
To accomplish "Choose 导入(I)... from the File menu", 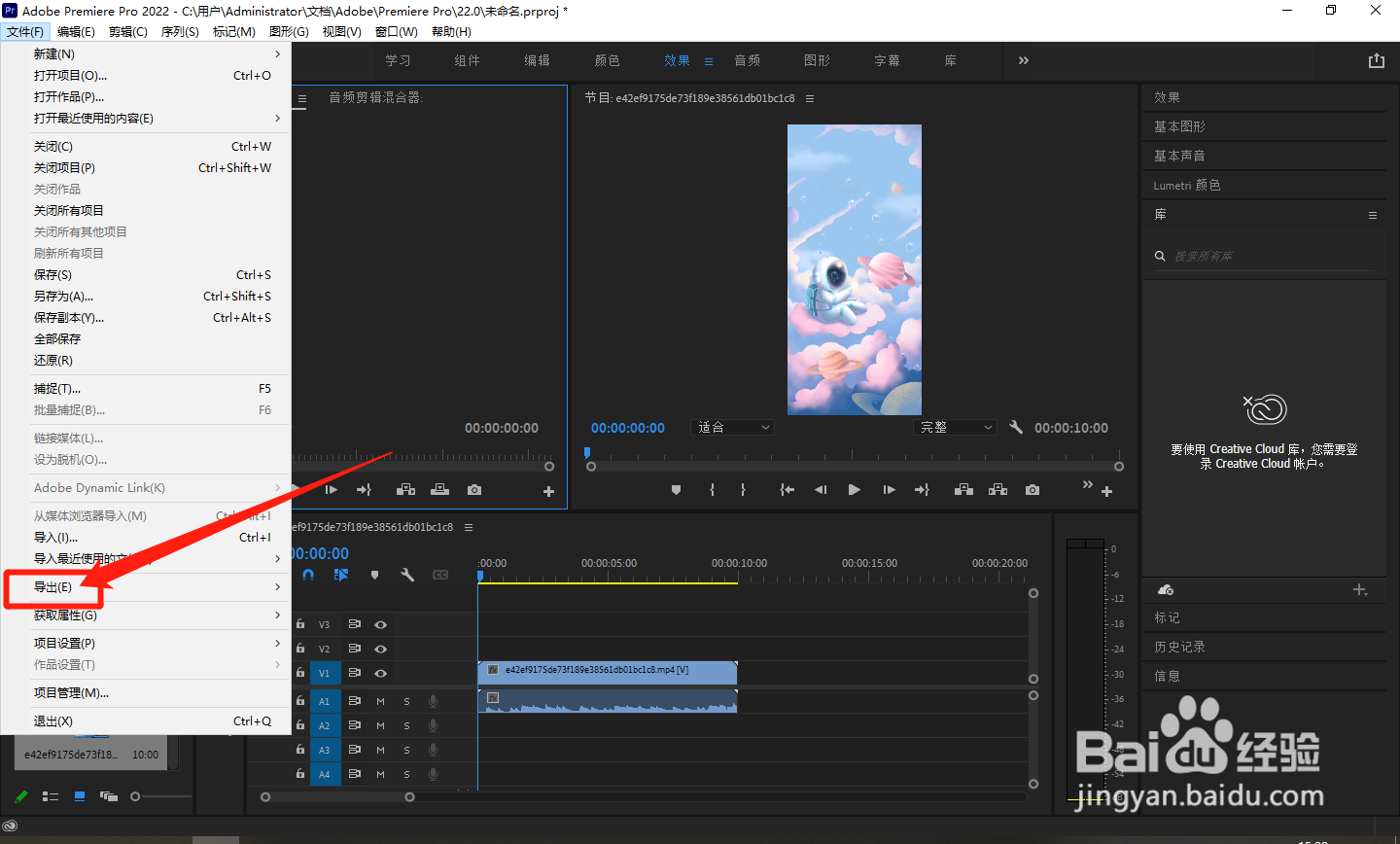I will pos(146,538).
